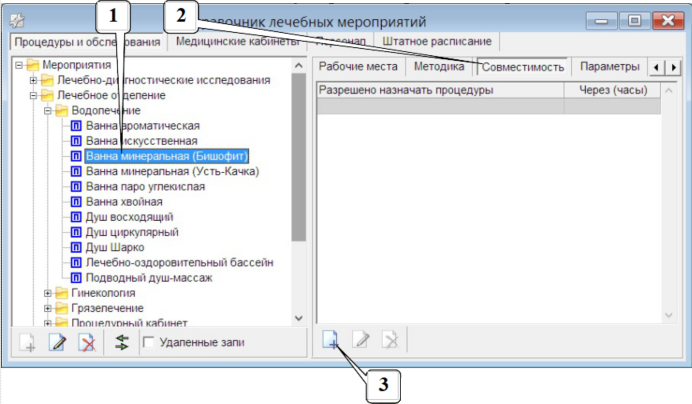Expand "Лечебно-диагностические исследования" node
Viewport: 692px width, 404px height.
[32, 80]
